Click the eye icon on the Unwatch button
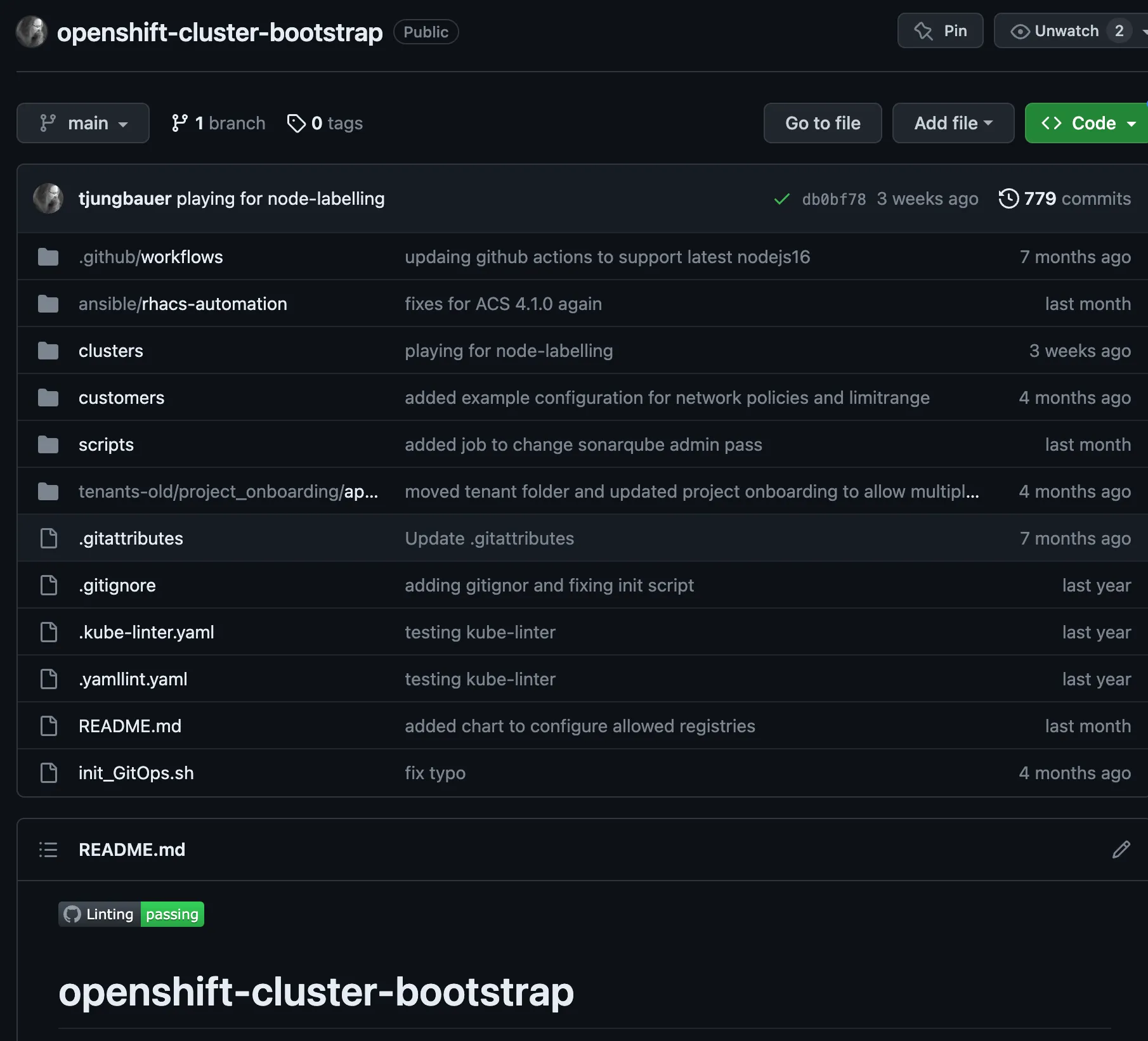This screenshot has width=1148, height=1041. pos(1020,30)
